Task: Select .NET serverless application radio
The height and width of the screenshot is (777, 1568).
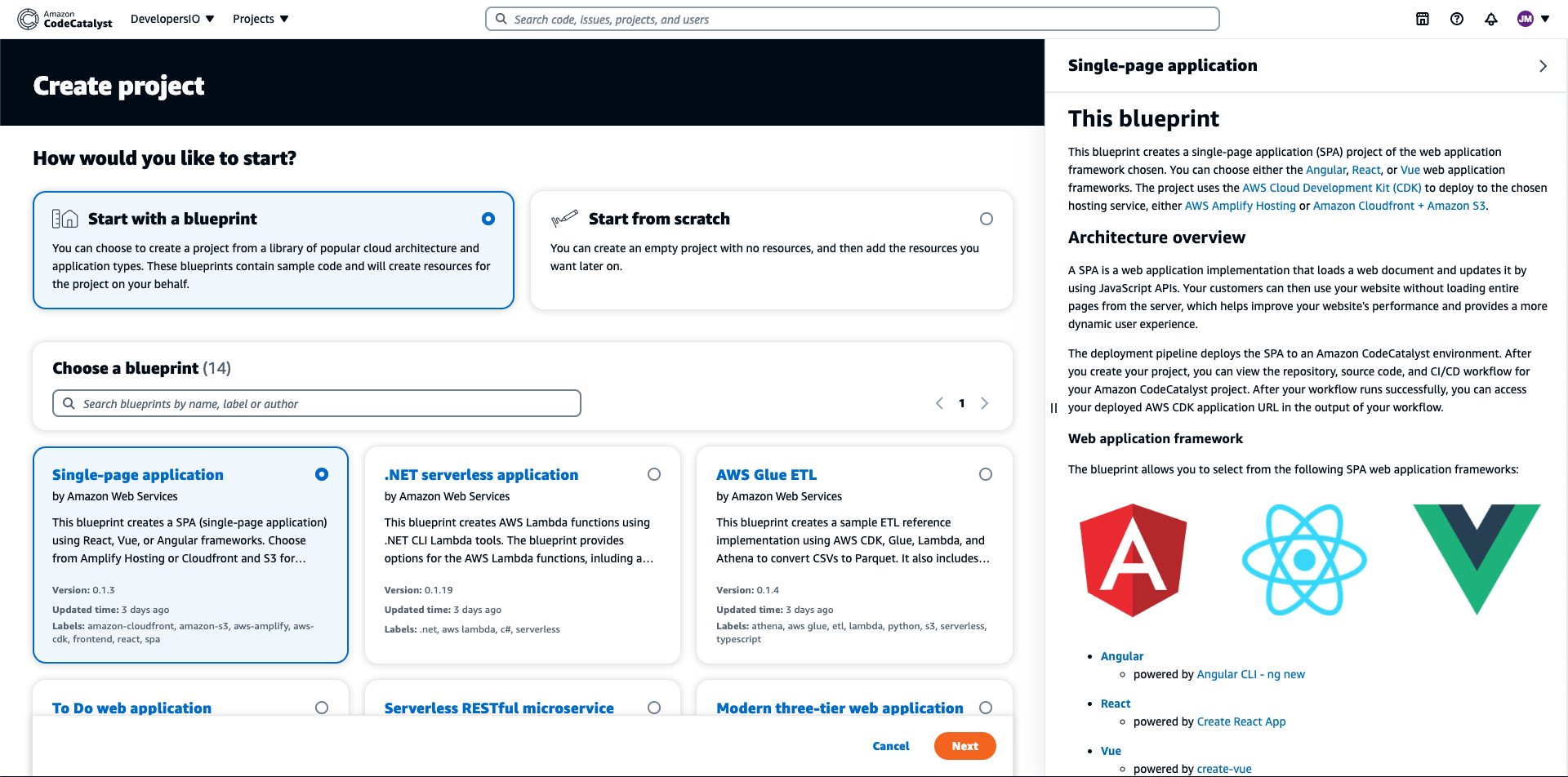Action: 654,474
